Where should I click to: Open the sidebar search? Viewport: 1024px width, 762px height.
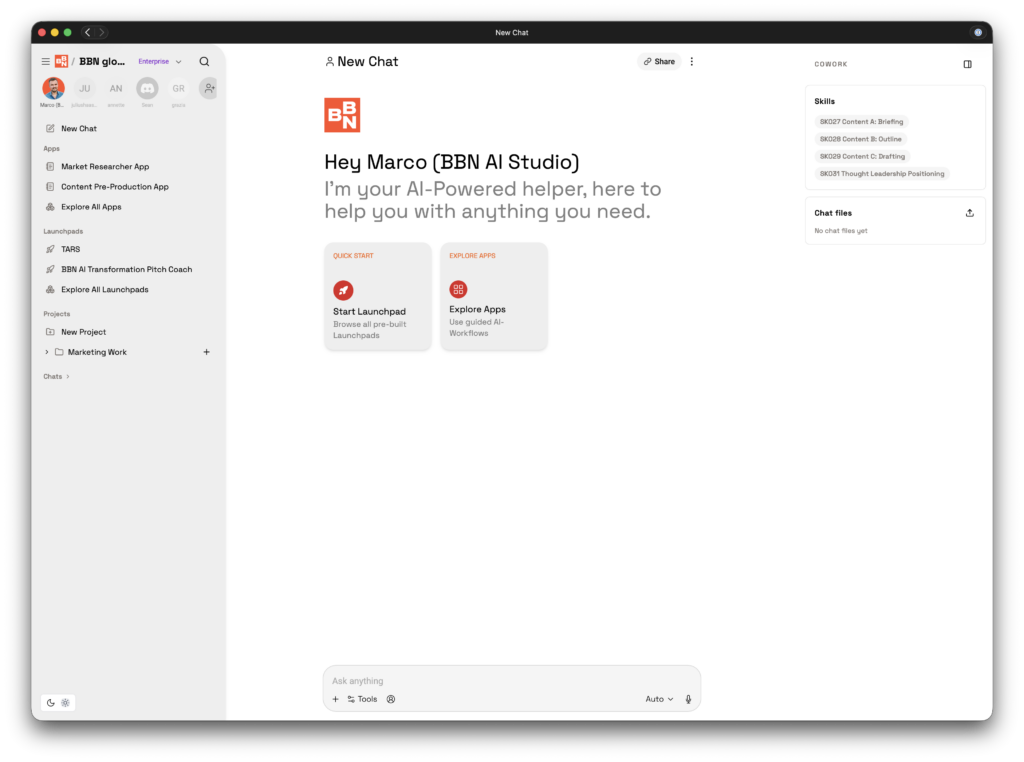(204, 61)
